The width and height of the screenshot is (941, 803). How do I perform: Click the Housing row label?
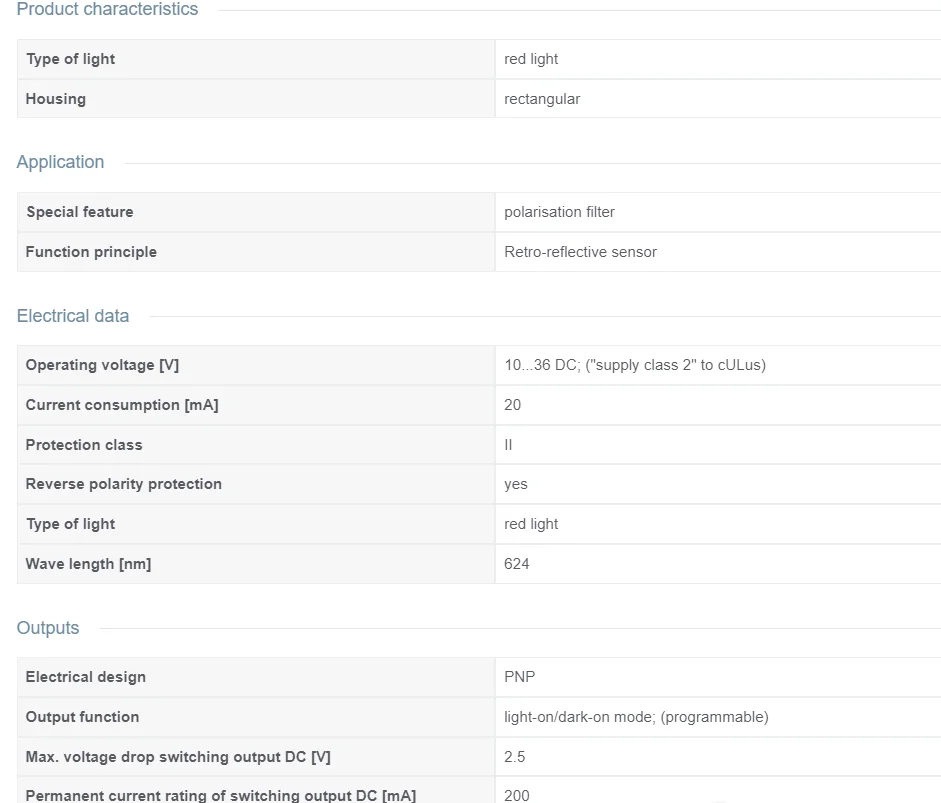click(x=56, y=99)
